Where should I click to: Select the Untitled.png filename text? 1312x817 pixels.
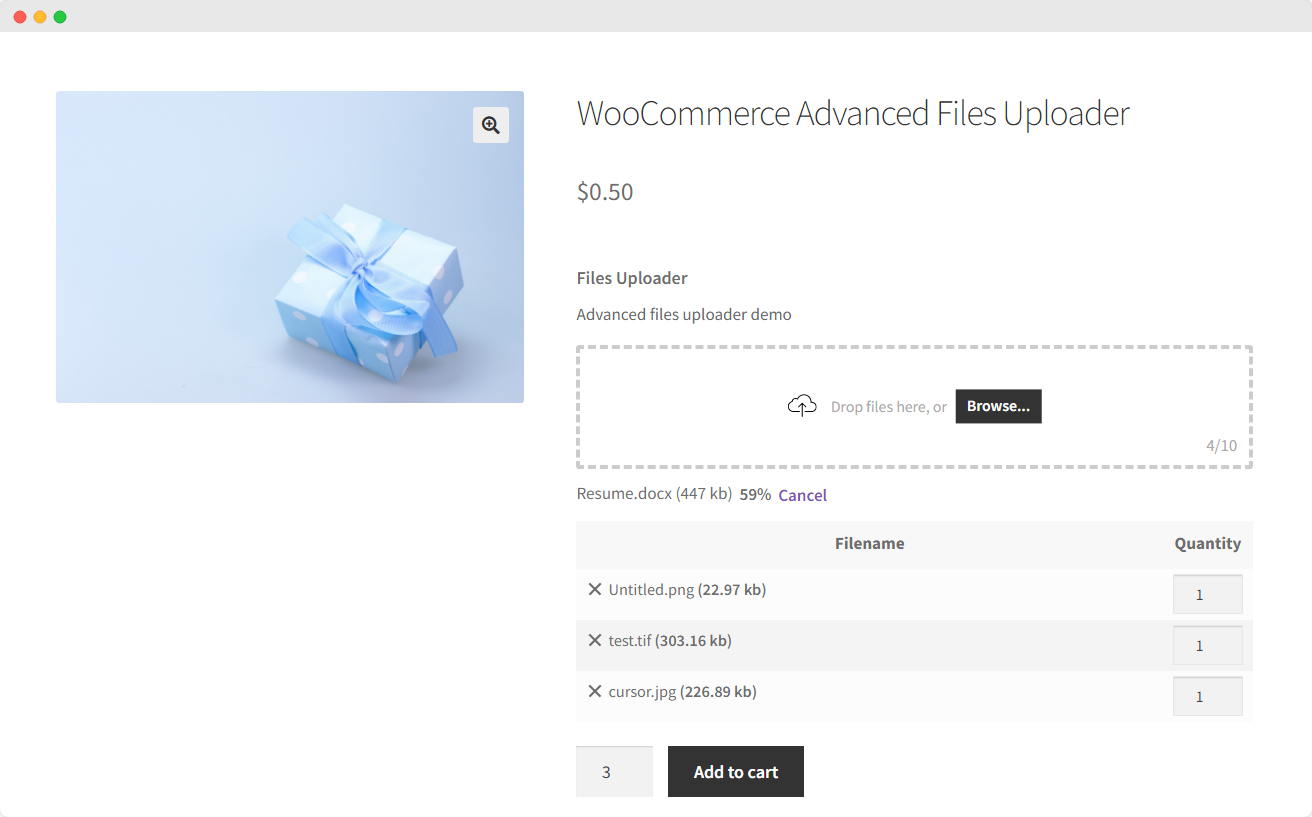[651, 590]
